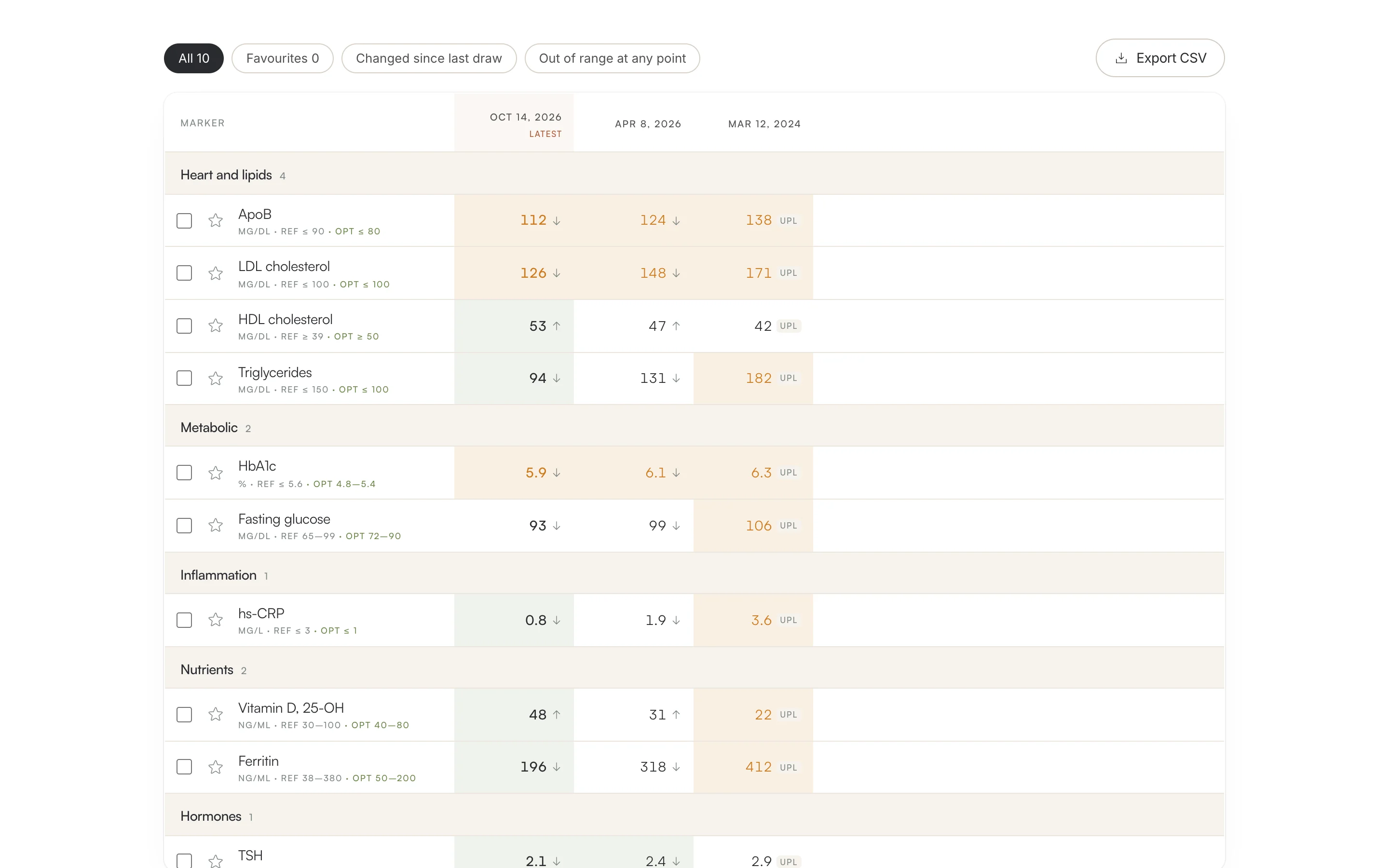This screenshot has height=868, width=1389.
Task: Star the HDL cholesterol marker
Action: click(x=215, y=326)
